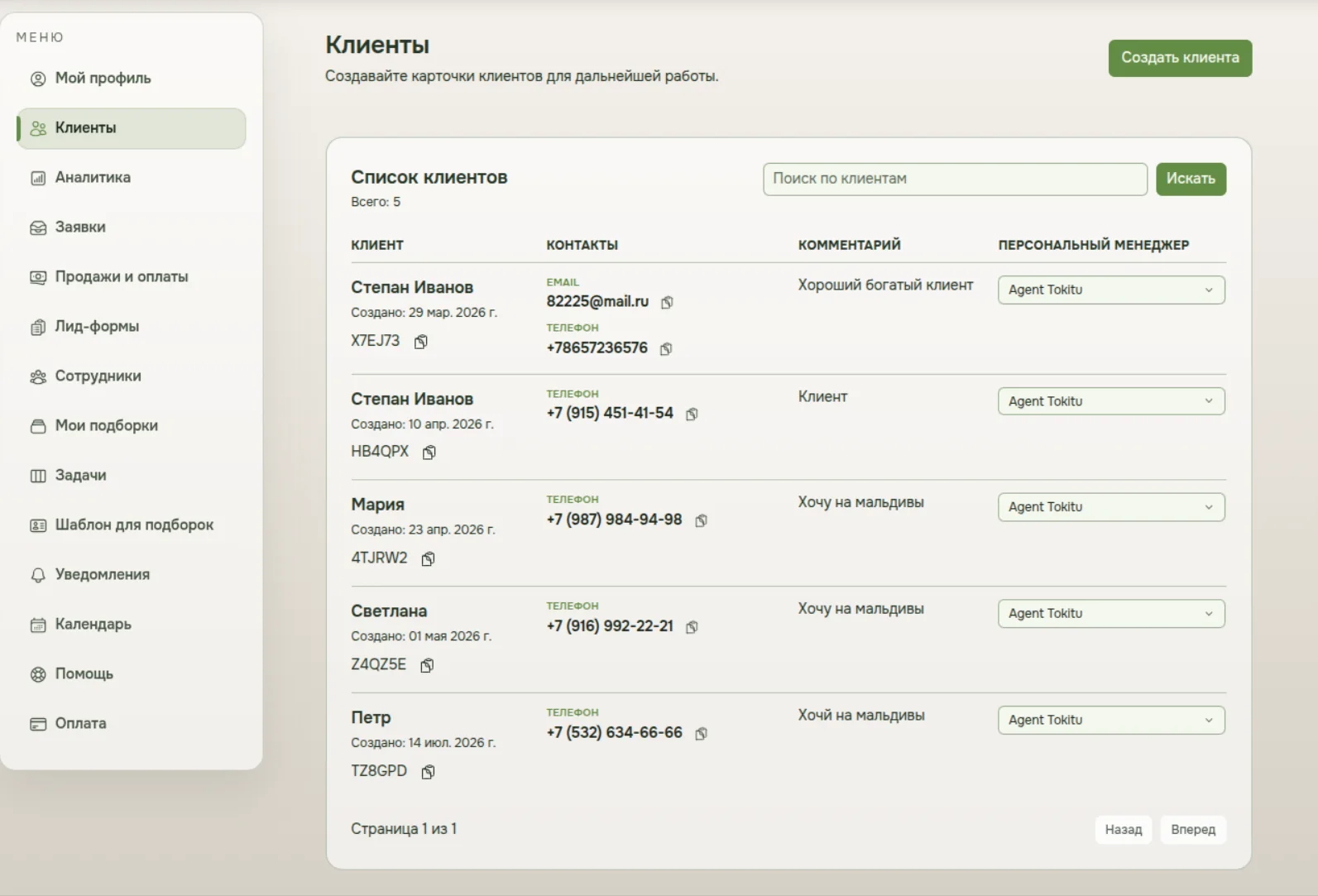1318x896 pixels.
Task: Copy client code HB4QPX
Action: 429,452
